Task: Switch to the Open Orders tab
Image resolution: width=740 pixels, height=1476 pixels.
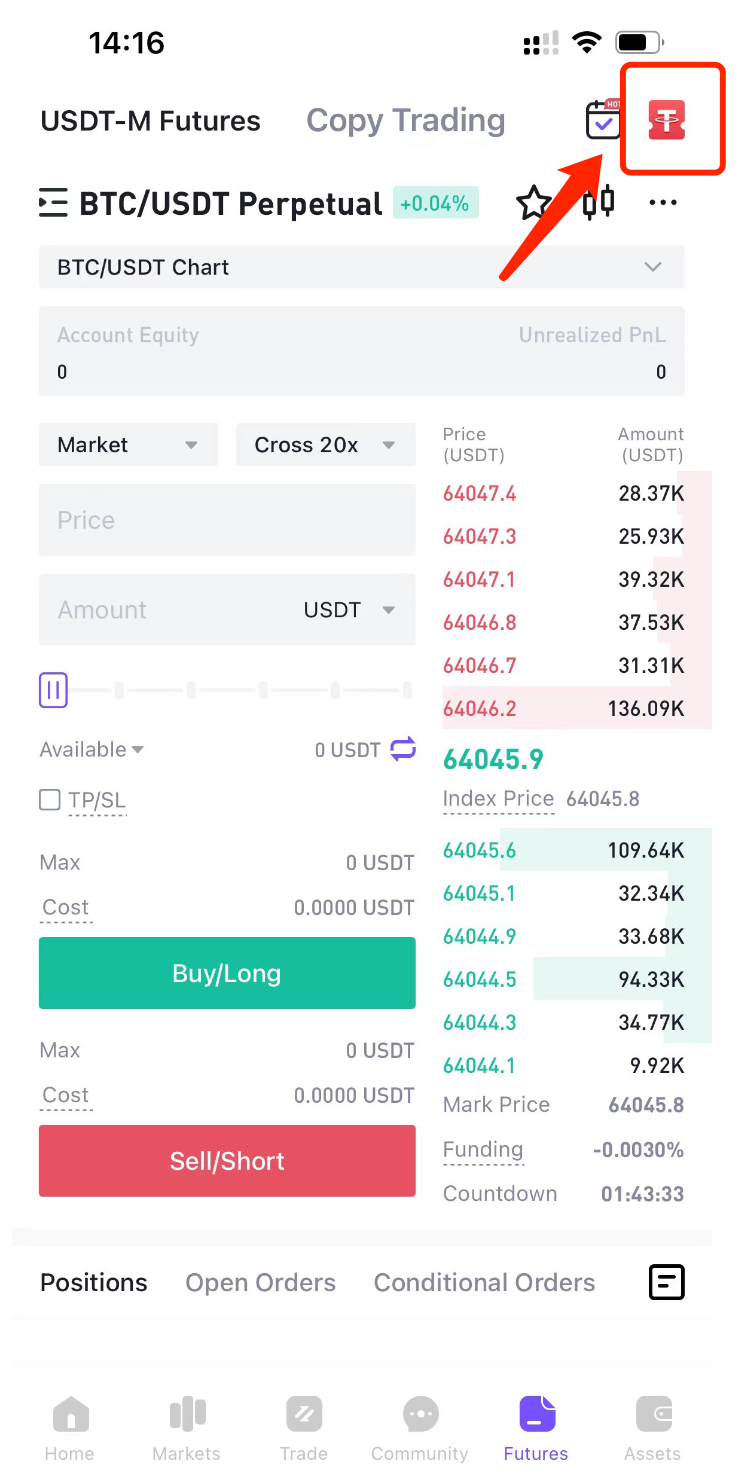Action: click(260, 1283)
